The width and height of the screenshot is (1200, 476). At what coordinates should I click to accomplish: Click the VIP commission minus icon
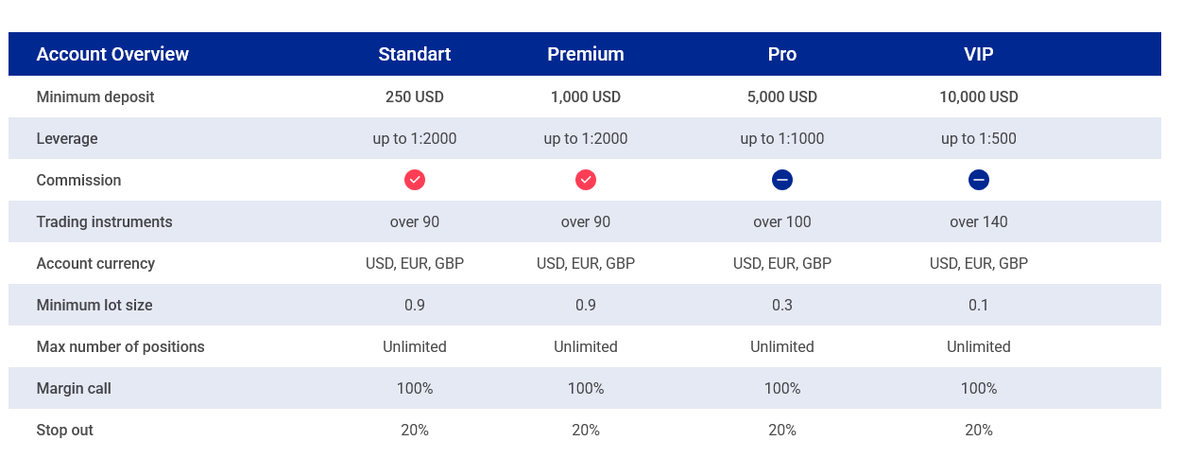(979, 180)
